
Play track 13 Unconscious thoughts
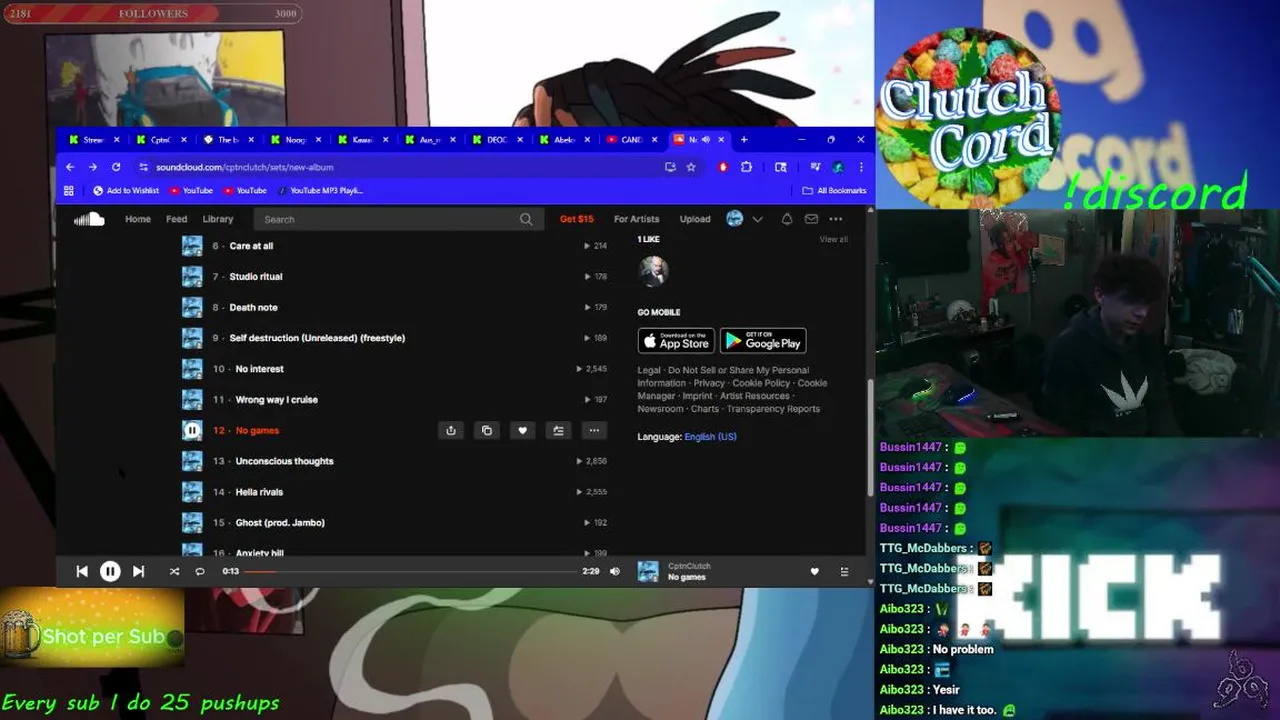tap(284, 461)
